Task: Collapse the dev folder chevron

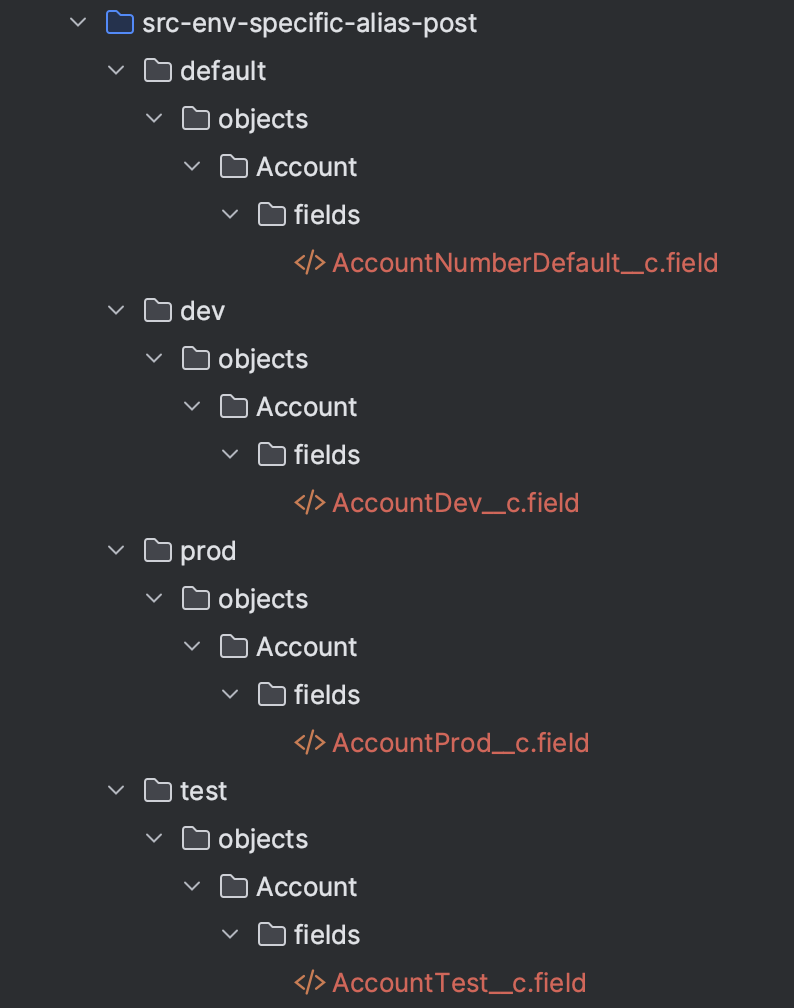Action: (116, 311)
